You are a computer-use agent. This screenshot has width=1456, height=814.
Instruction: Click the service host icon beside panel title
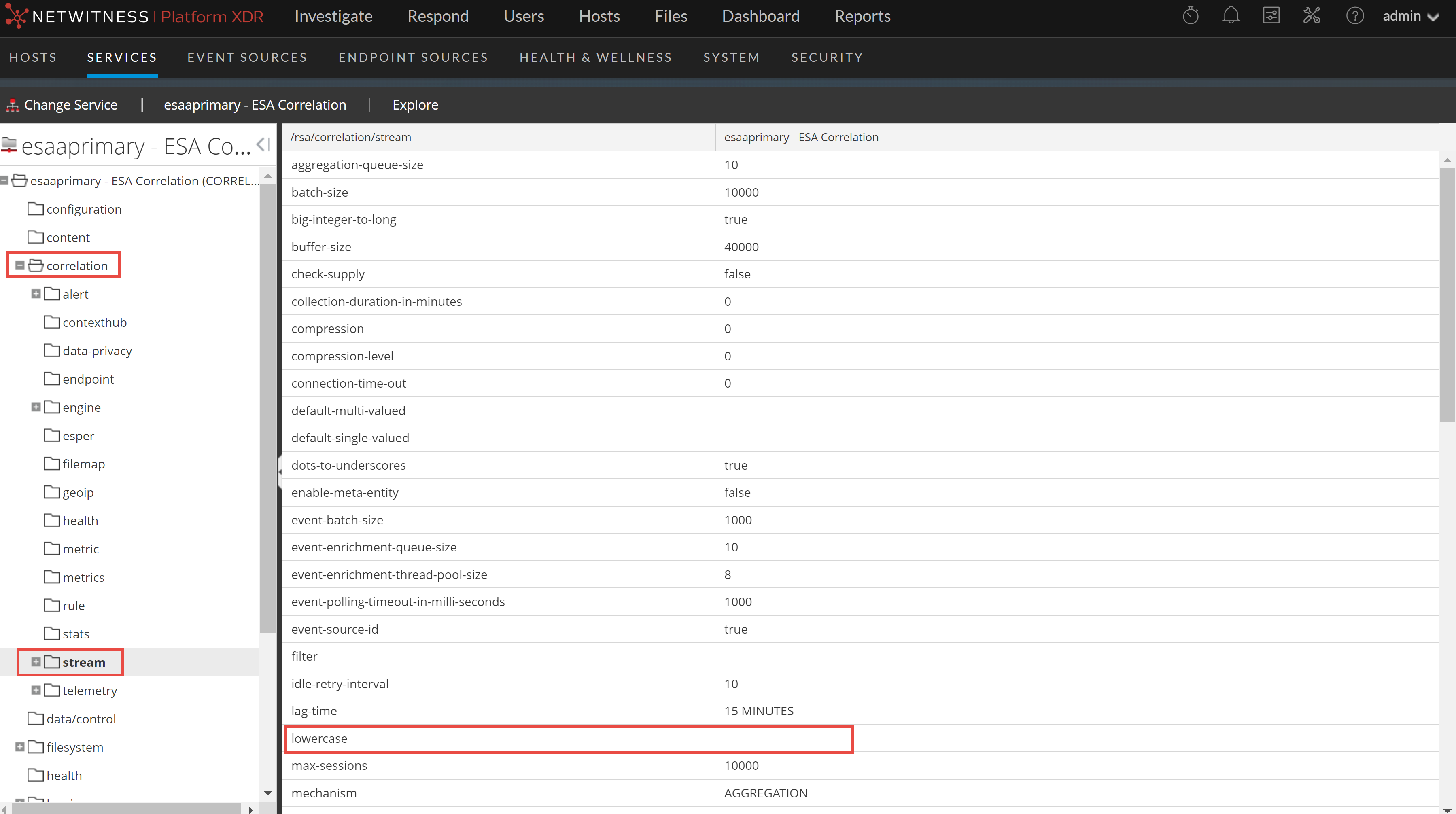(x=10, y=145)
